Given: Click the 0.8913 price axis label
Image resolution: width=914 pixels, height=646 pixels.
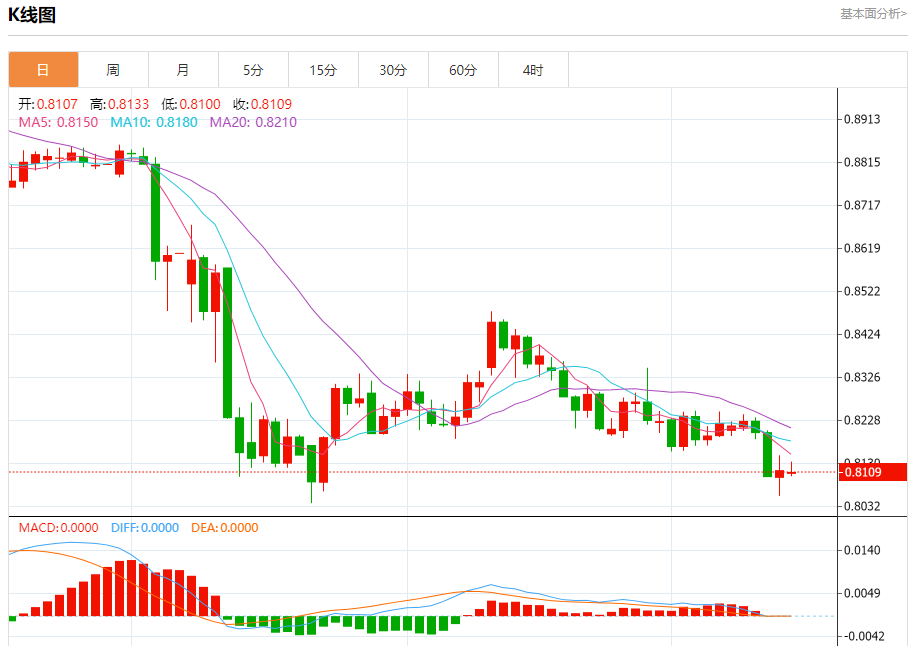Looking at the screenshot, I should click(x=862, y=120).
